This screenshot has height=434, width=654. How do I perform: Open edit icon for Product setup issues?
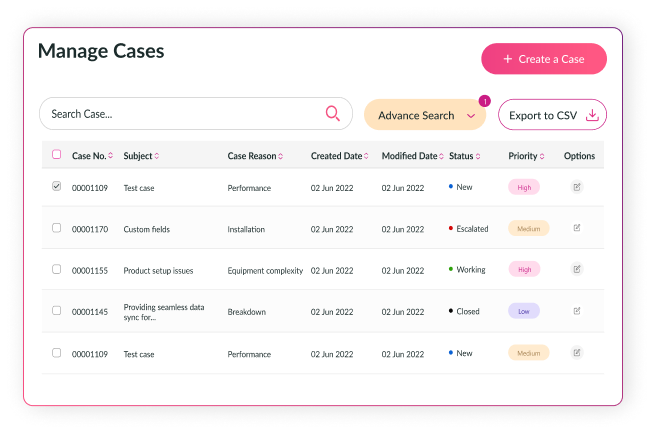tap(577, 269)
